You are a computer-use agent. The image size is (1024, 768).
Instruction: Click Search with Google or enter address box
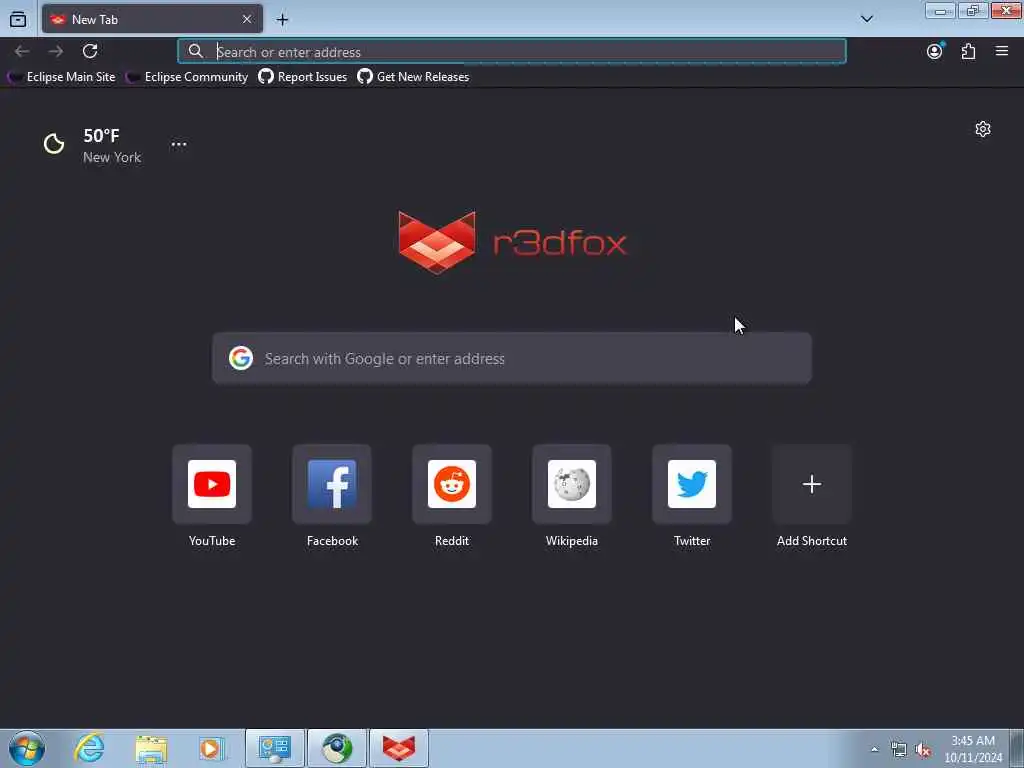pyautogui.click(x=512, y=359)
